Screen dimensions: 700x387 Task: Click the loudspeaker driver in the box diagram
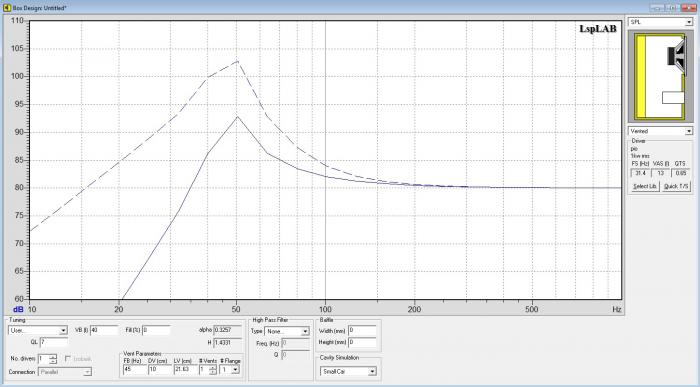point(676,56)
